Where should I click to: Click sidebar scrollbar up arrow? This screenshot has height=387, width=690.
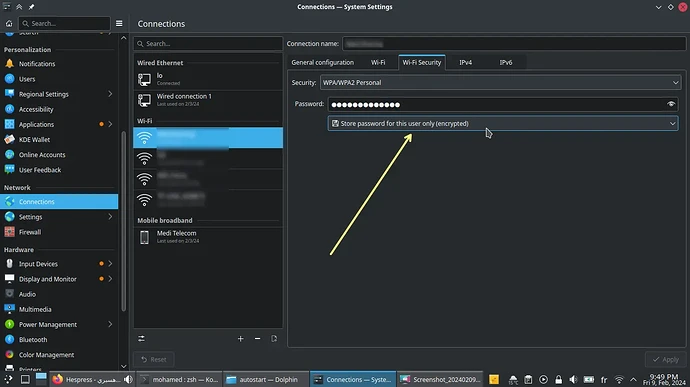(x=124, y=38)
